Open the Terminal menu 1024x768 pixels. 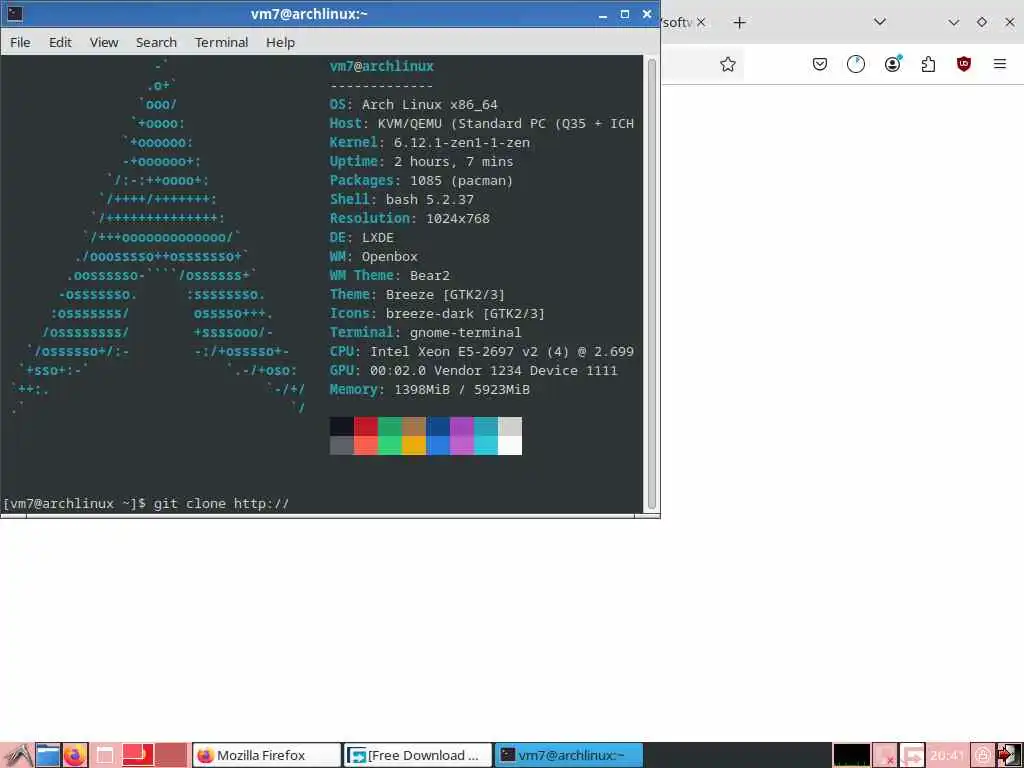point(221,42)
